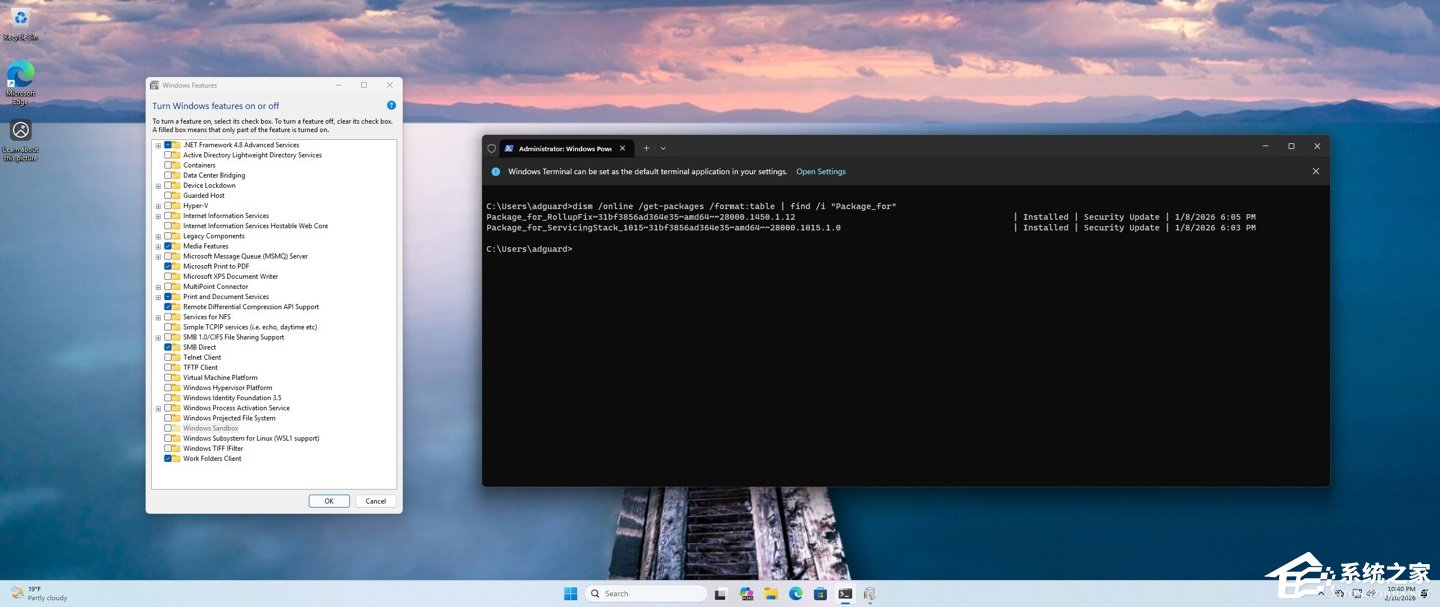This screenshot has width=1440, height=607.
Task: Select the Windows Features taskbar icon
Action: point(870,593)
